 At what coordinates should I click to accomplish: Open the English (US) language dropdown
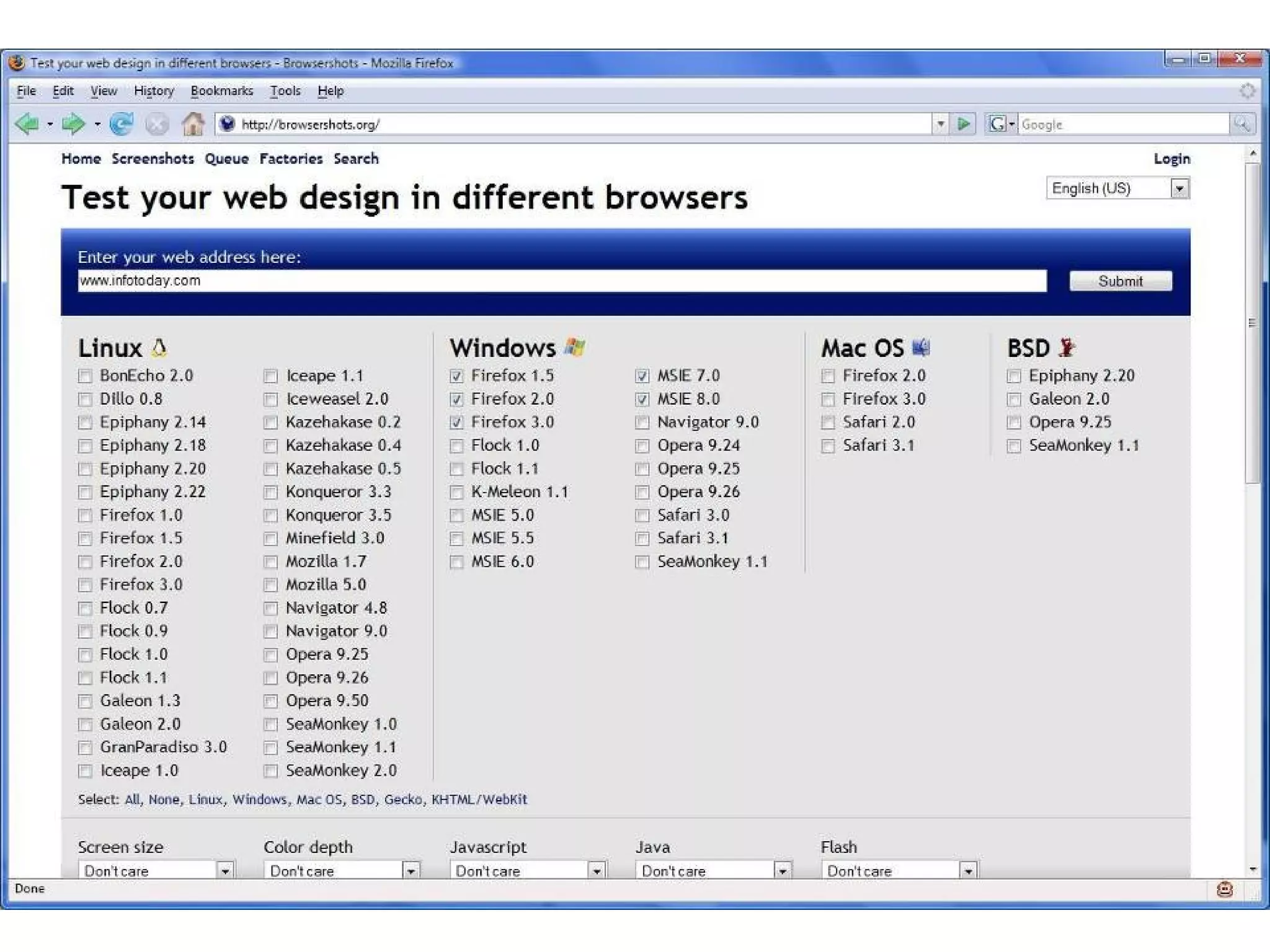tap(1179, 188)
